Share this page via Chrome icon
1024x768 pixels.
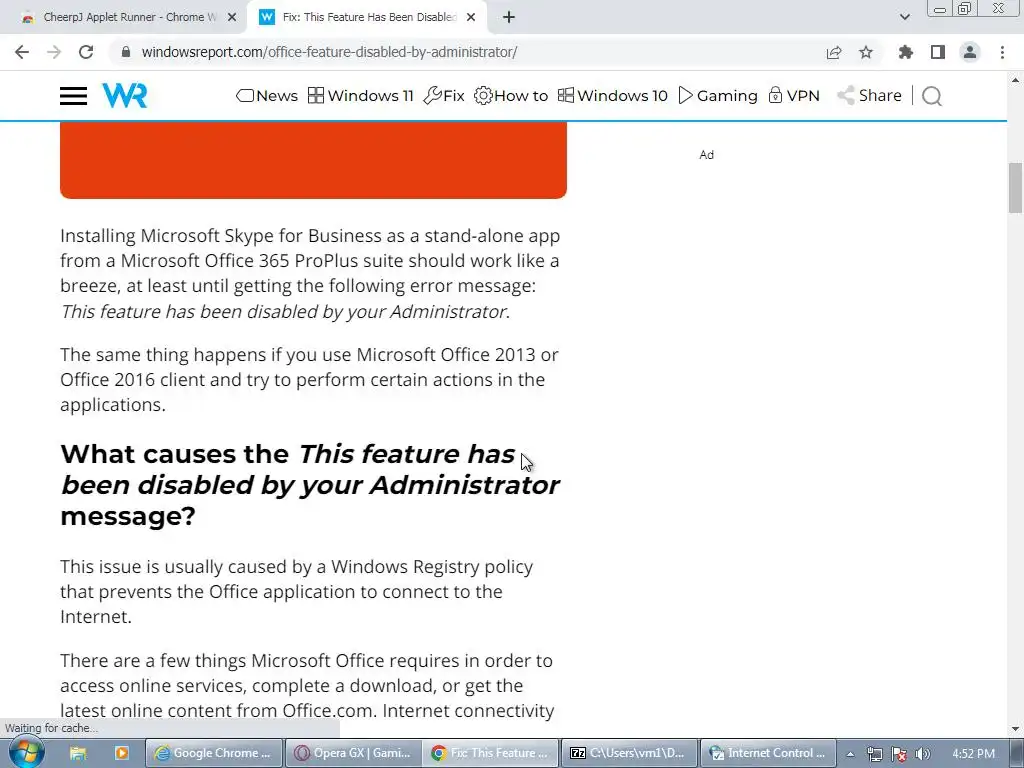(834, 52)
